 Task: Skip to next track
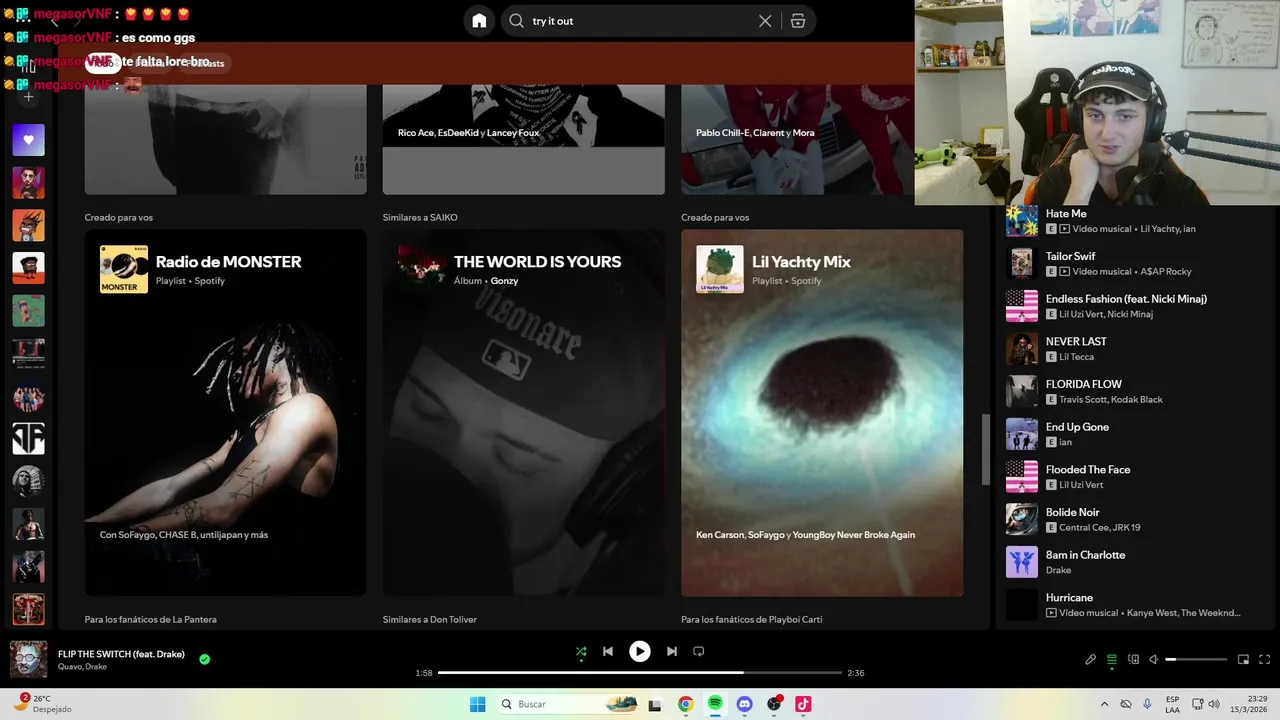[672, 651]
